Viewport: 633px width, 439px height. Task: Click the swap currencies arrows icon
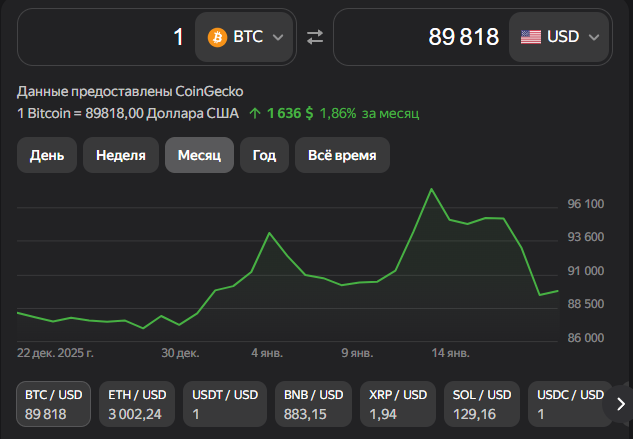pos(315,37)
